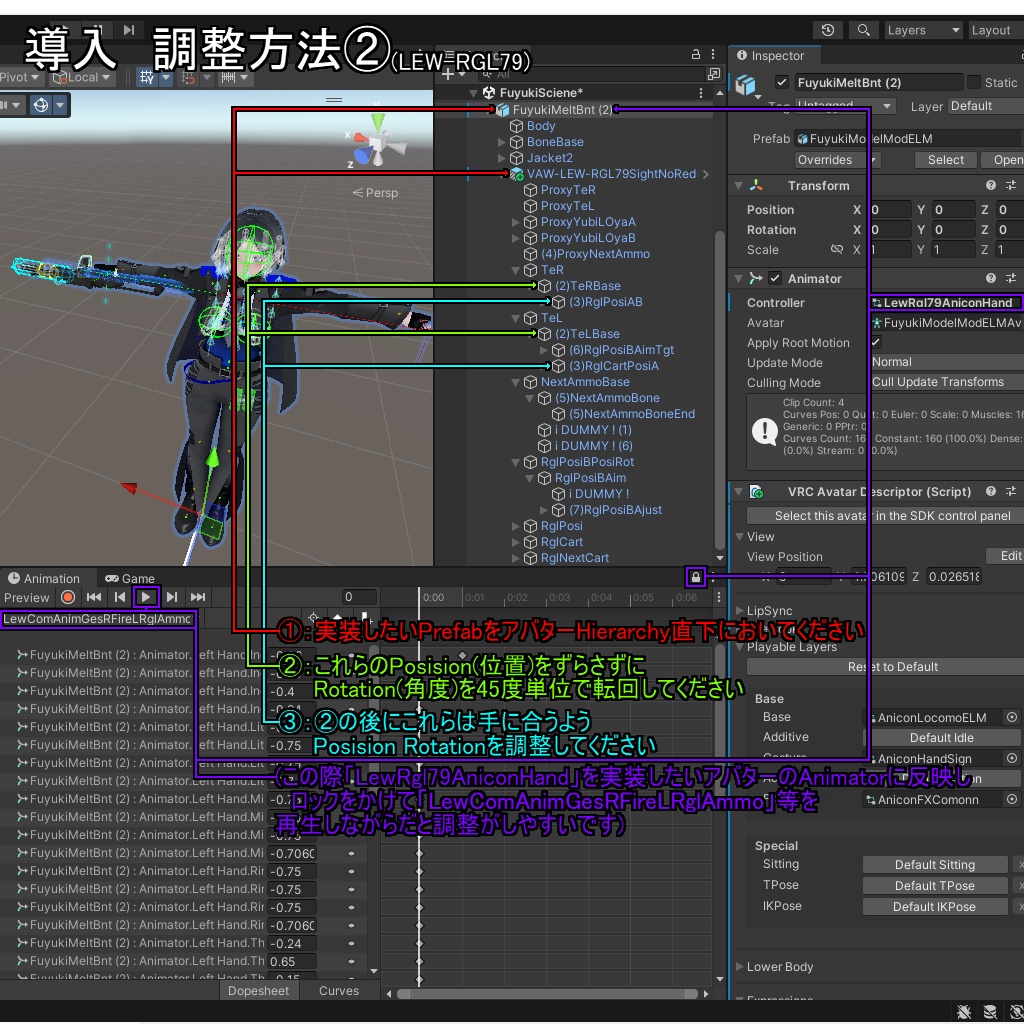The width and height of the screenshot is (1024, 1024).
Task: Select the Inspector tab
Action: [x=771, y=56]
